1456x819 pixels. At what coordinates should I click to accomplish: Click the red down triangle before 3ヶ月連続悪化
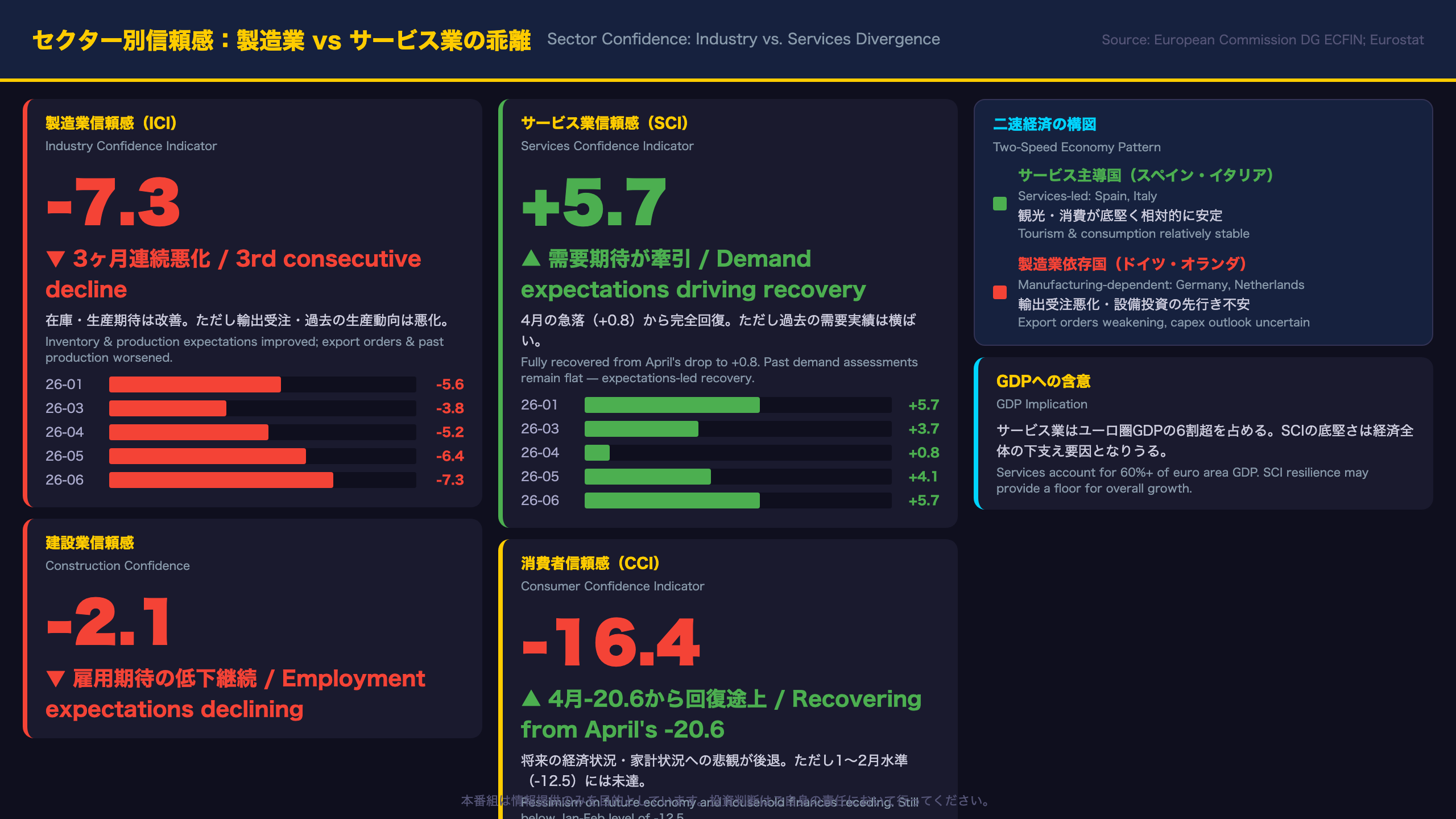pyautogui.click(x=56, y=259)
